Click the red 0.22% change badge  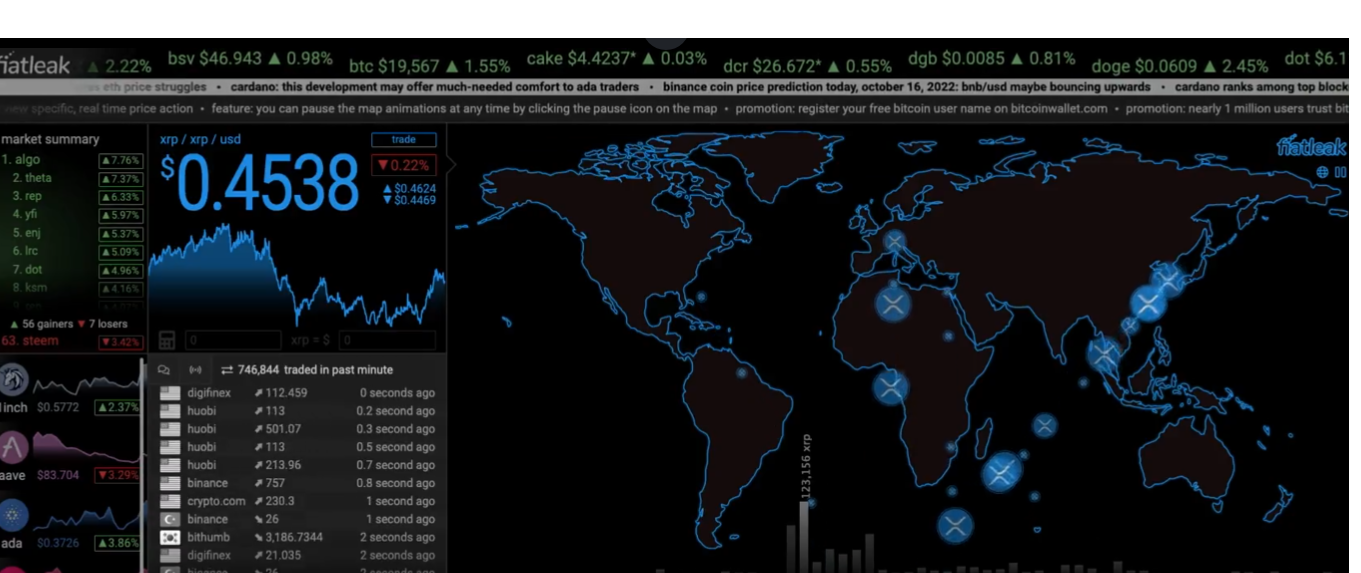(x=403, y=165)
